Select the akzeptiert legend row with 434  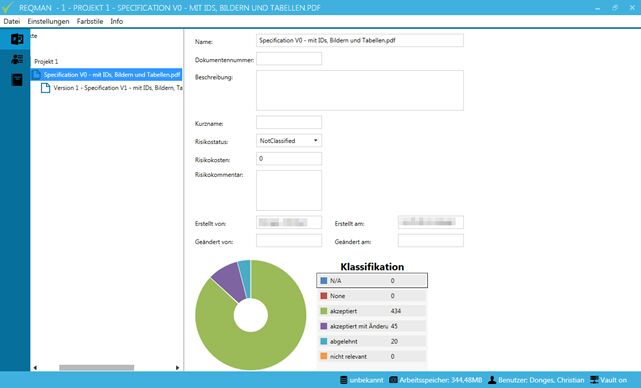(x=372, y=311)
